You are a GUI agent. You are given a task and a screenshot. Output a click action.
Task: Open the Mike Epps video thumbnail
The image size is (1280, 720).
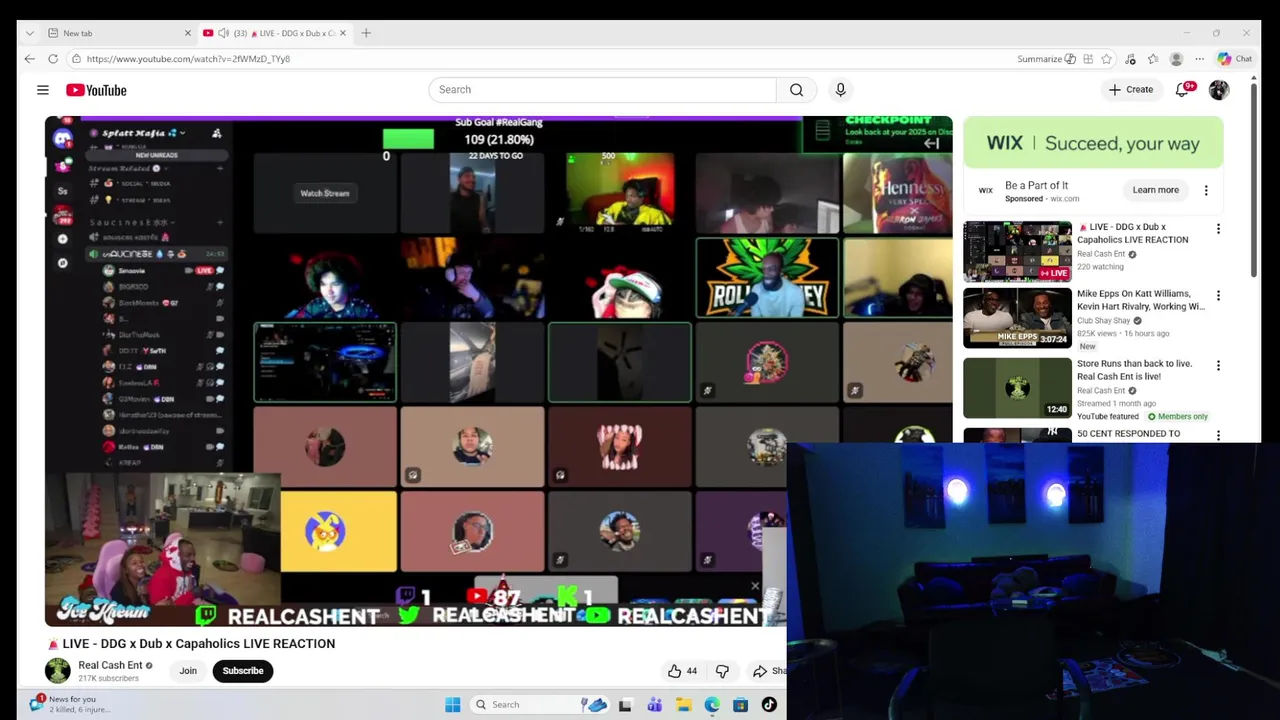[1017, 318]
